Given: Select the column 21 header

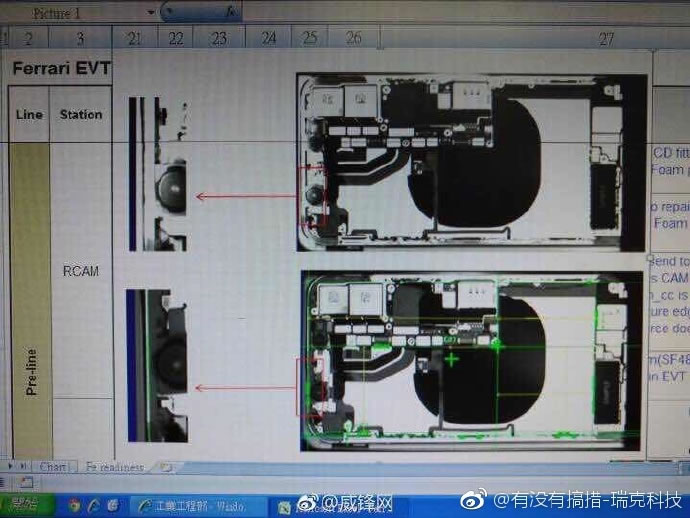Looking at the screenshot, I should tap(135, 38).
